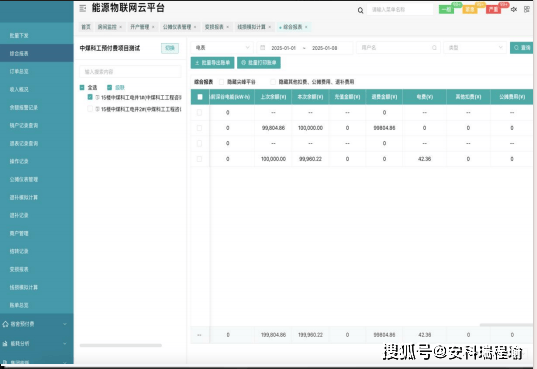537x369 pixels.
Task: Switch to the 变损报表 tab
Action: coord(214,27)
